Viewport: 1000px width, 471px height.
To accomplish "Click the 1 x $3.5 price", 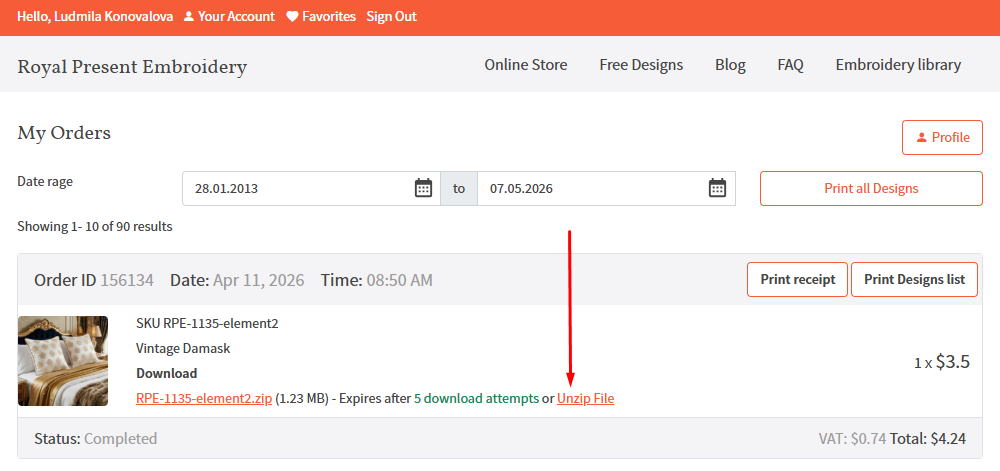I will tap(942, 362).
